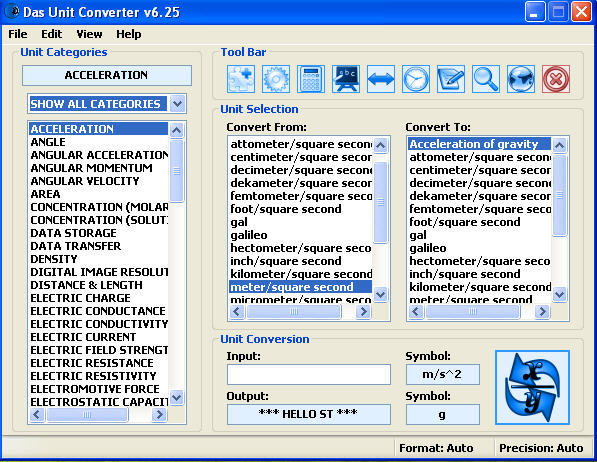Screen dimensions: 597x462
Task: Select AREA category
Action: coord(99,194)
